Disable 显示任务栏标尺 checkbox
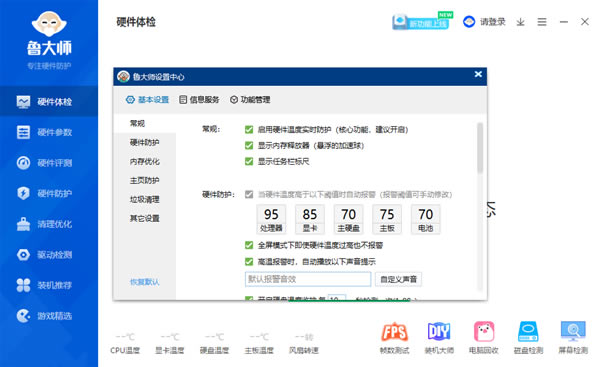600x367 pixels. [x=249, y=161]
